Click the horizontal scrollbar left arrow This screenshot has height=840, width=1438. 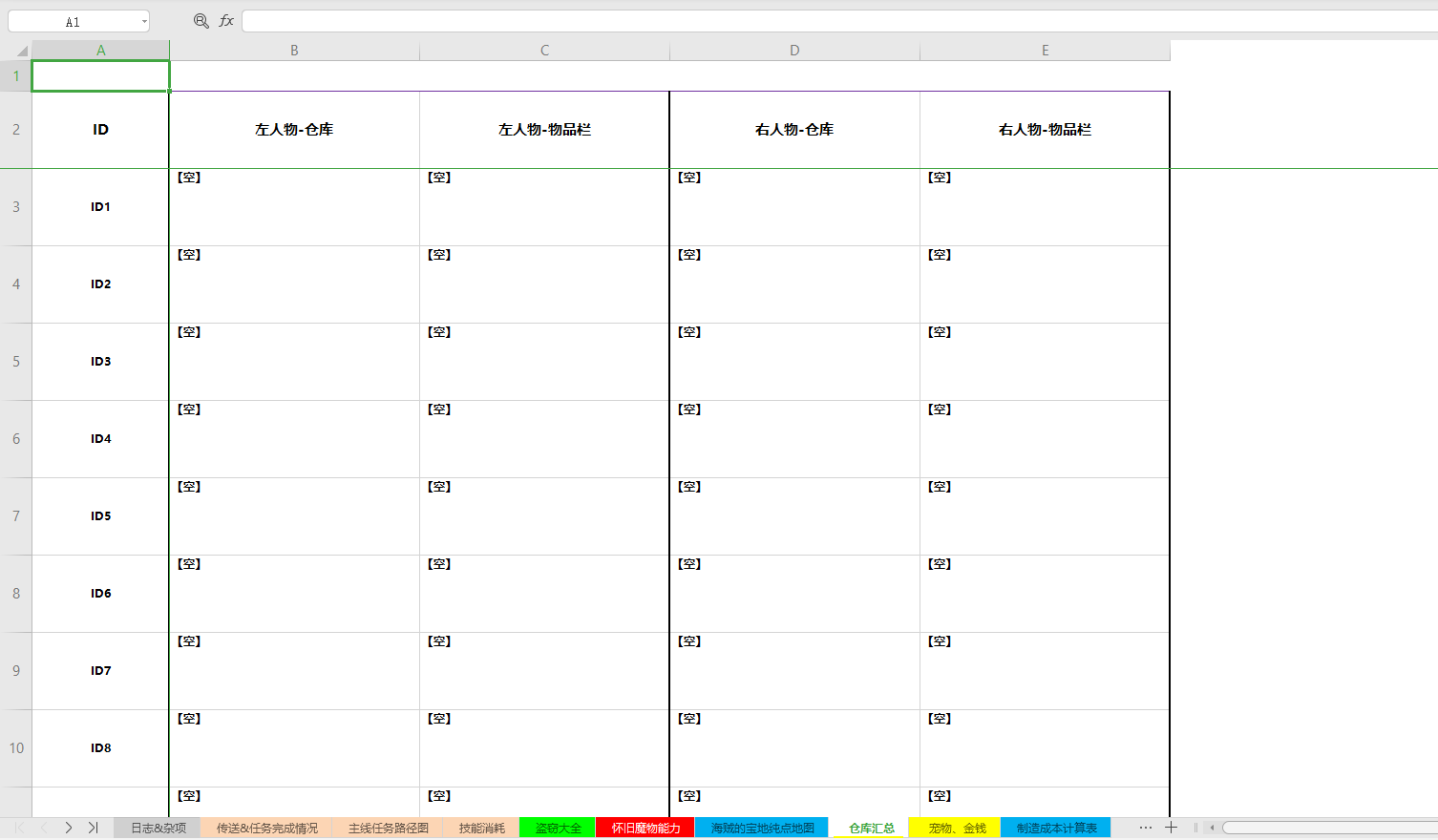coord(1212,828)
